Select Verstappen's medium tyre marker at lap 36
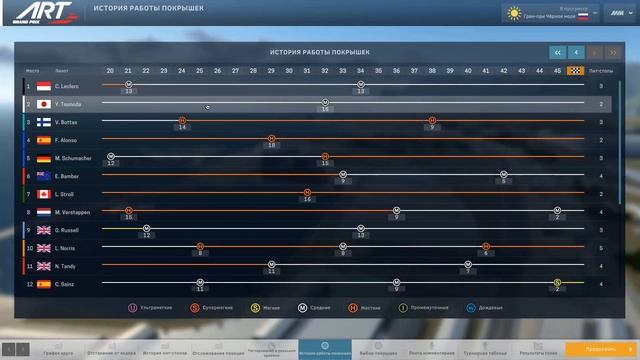 click(396, 211)
